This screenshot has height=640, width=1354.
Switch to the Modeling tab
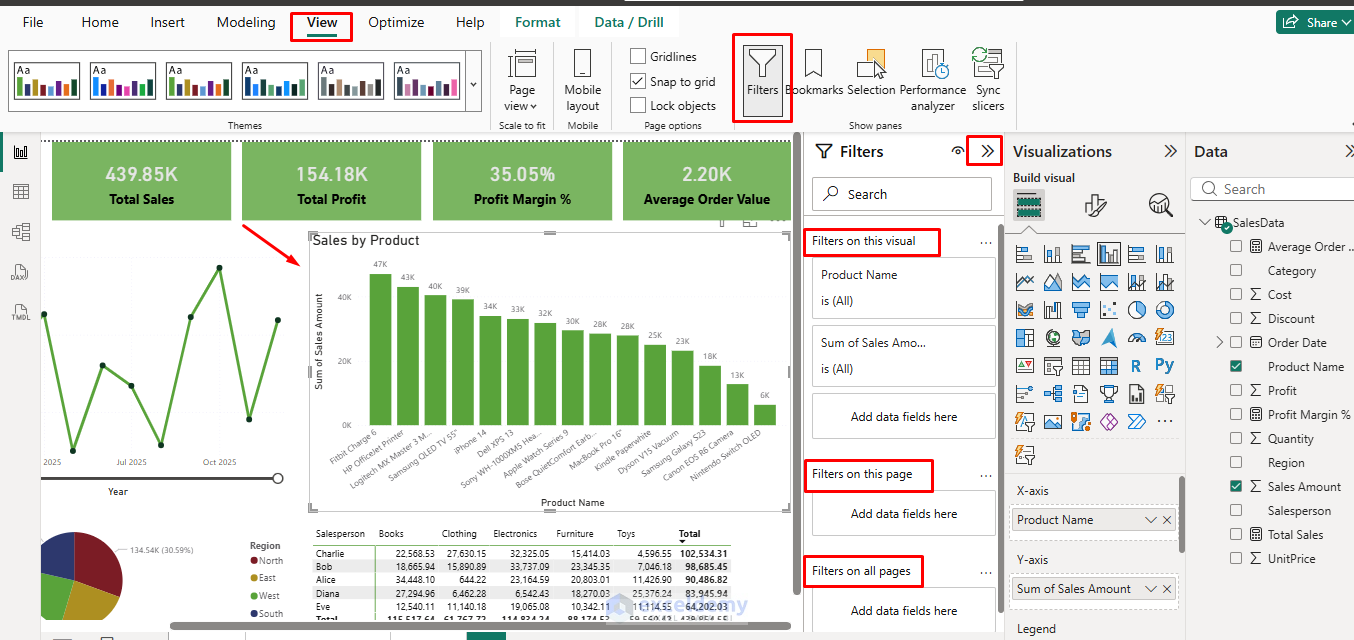point(246,22)
